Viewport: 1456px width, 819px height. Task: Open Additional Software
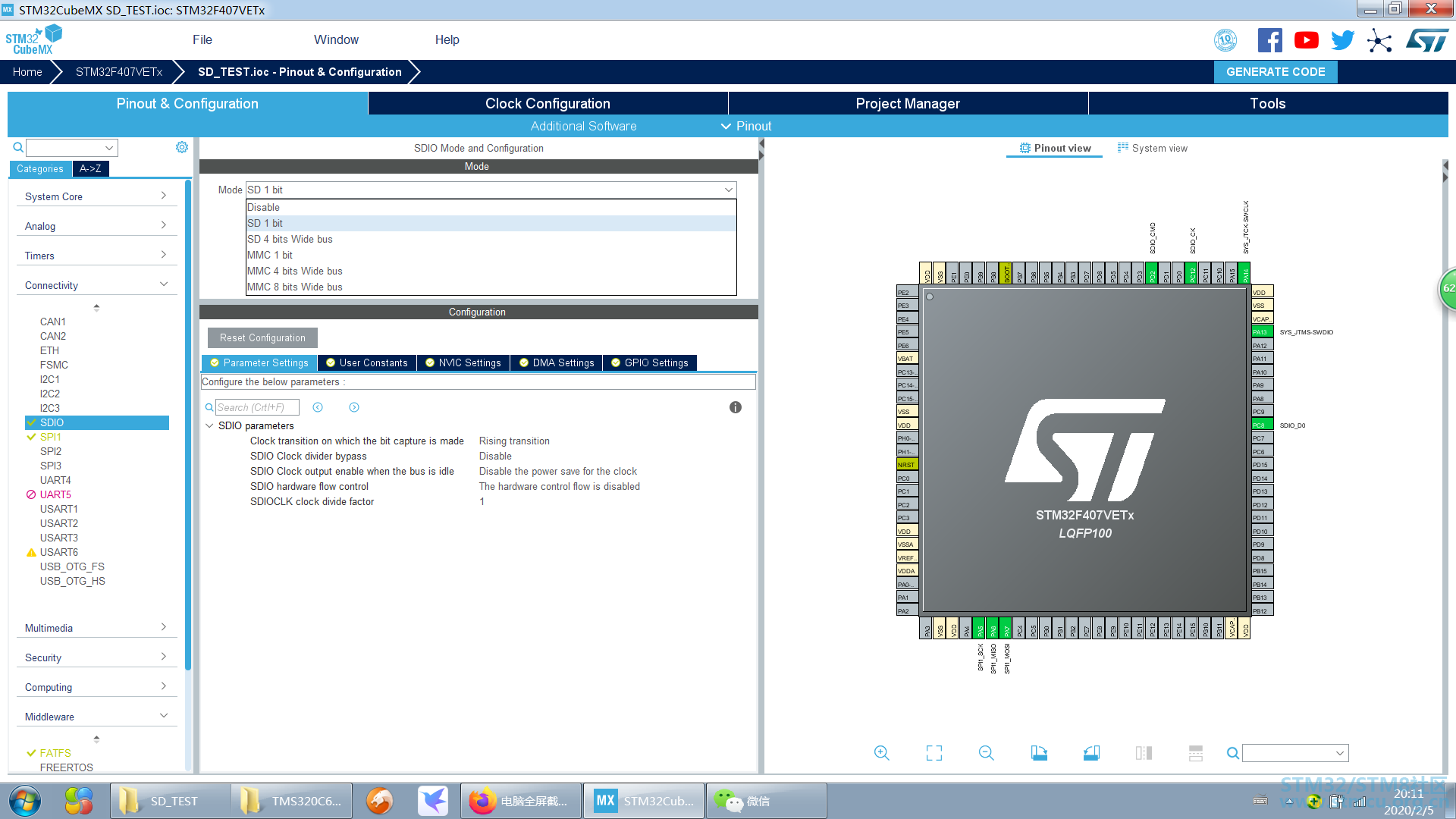(x=583, y=126)
